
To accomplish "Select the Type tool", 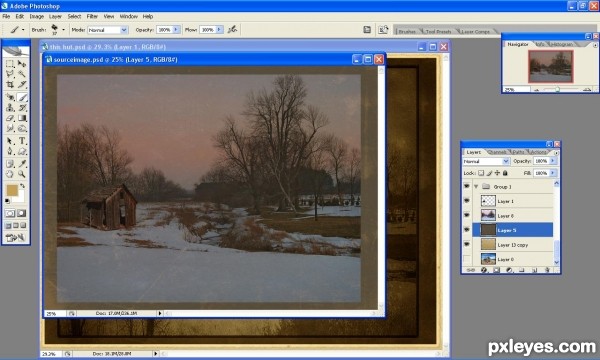I will pyautogui.click(x=22, y=141).
